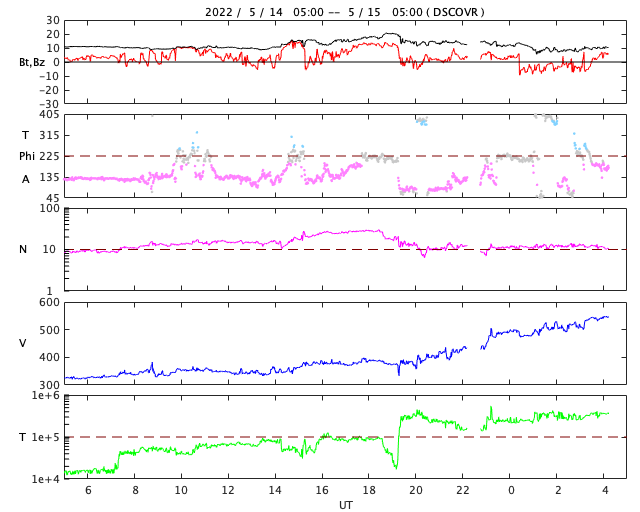Click the T label next to 1e+5
The height and width of the screenshot is (512, 640).
click(22, 437)
